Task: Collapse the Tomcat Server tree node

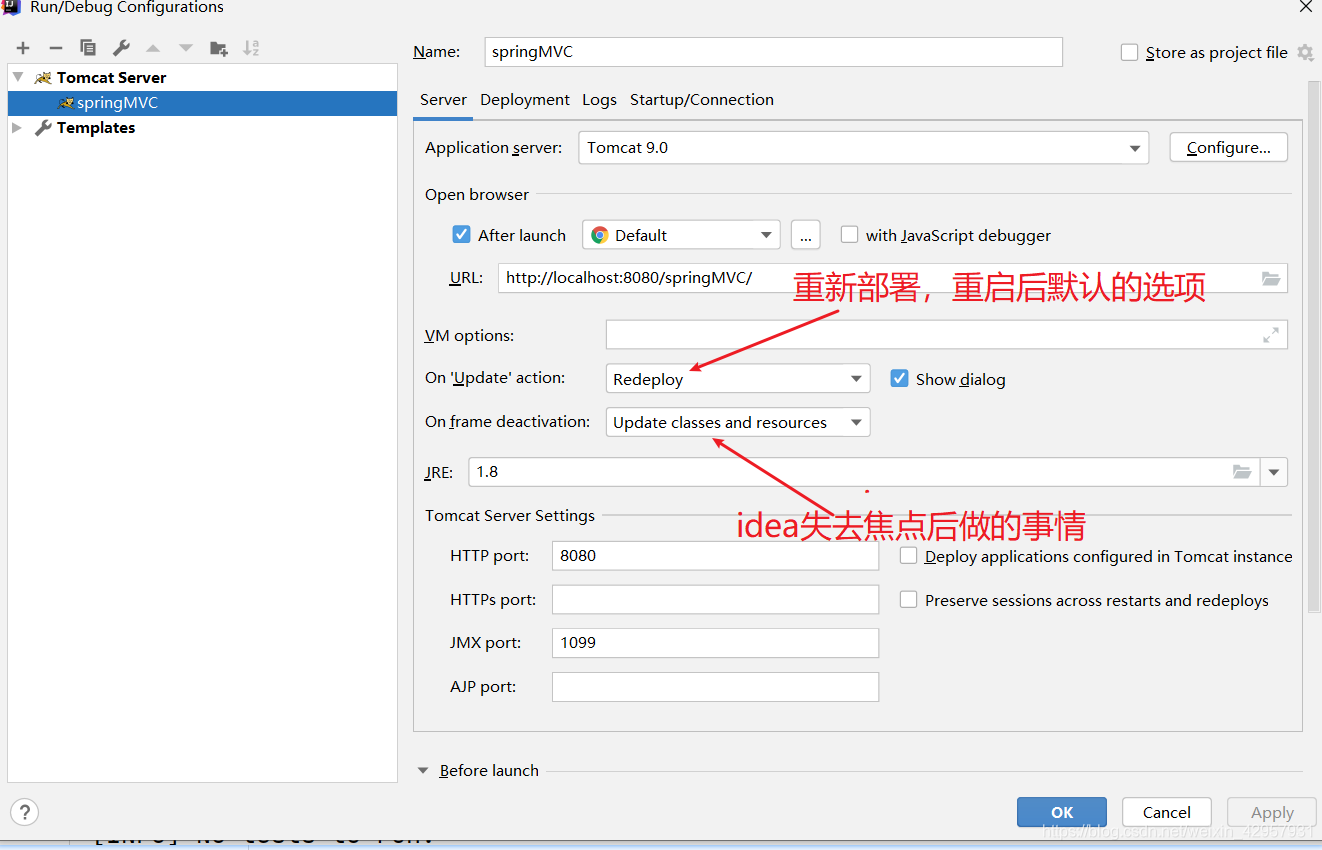Action: [17, 77]
